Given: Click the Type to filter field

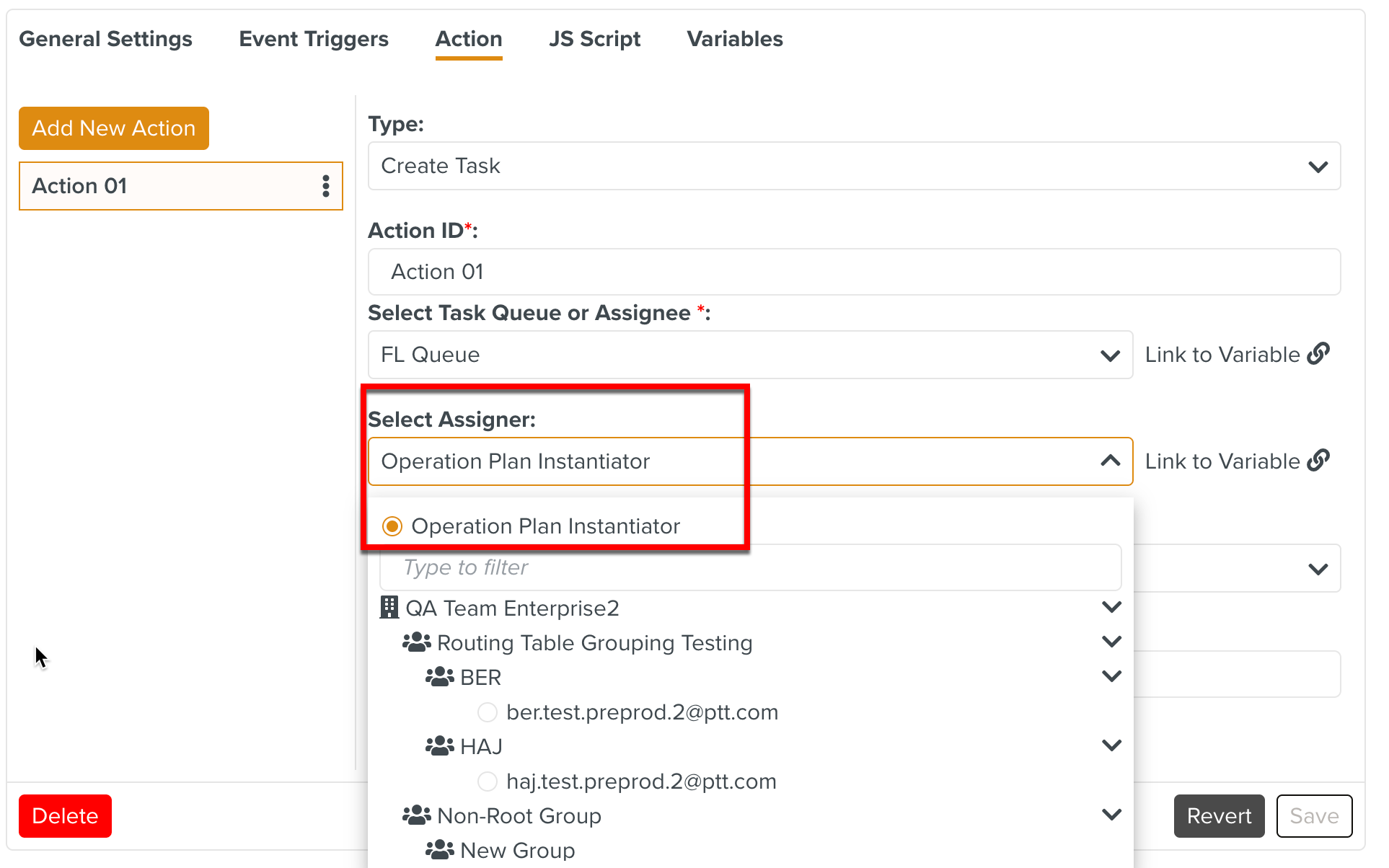Looking at the screenshot, I should coord(750,567).
